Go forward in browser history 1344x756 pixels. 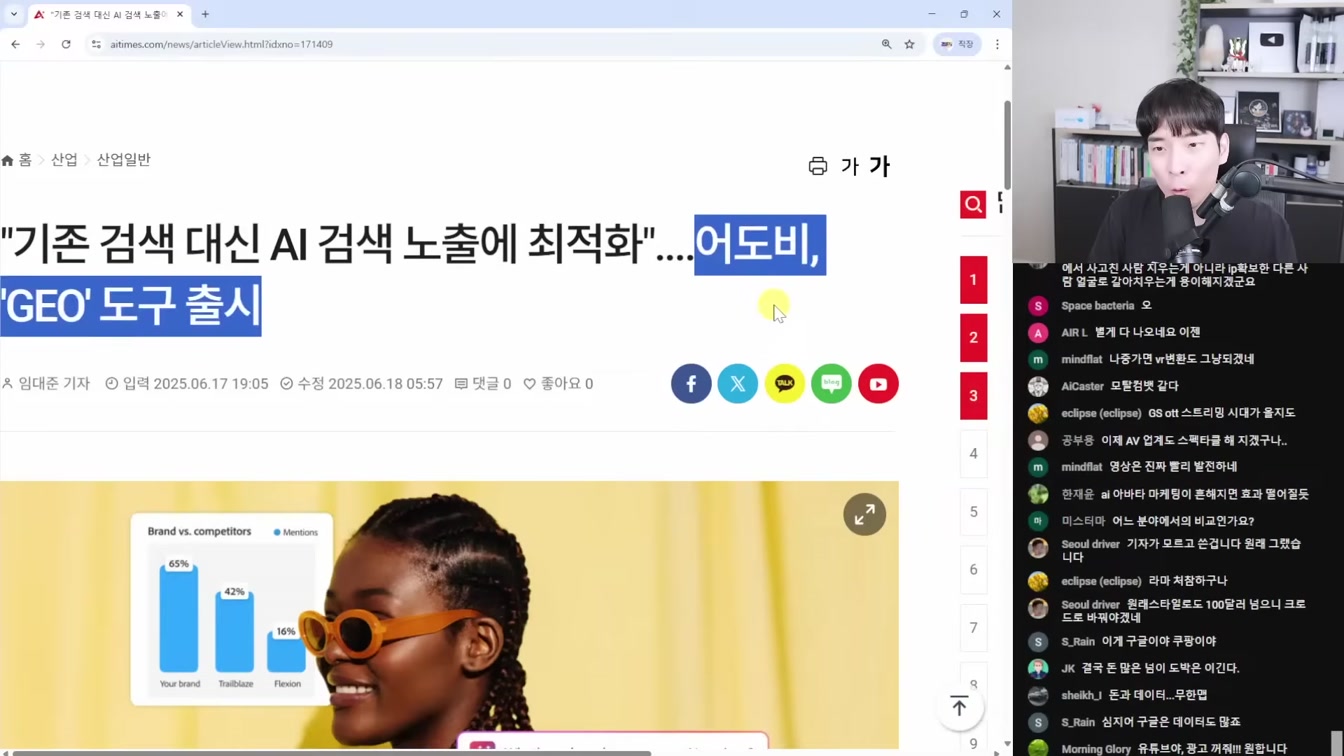[40, 44]
